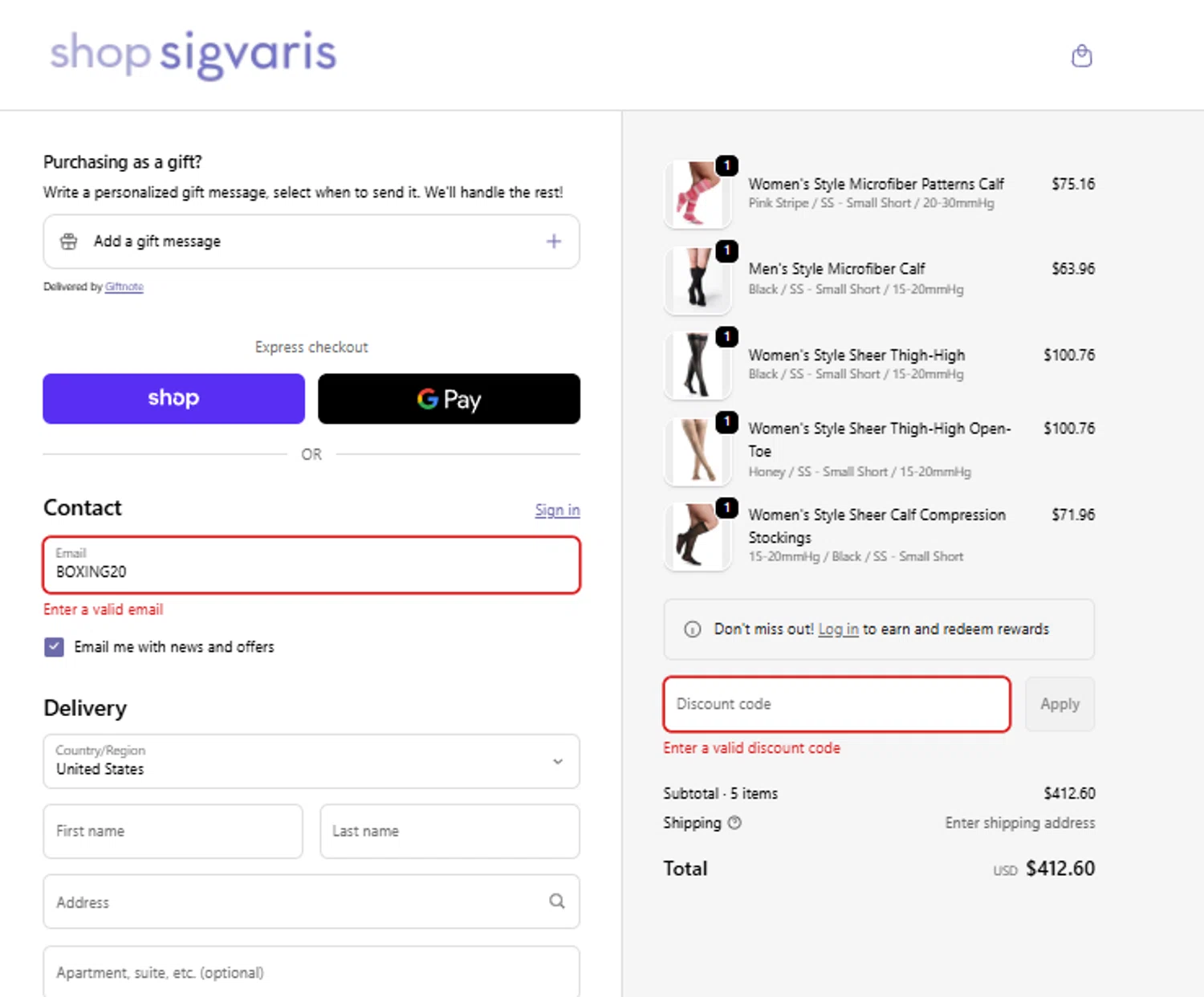Click into the Address field
Image resolution: width=1204 pixels, height=997 pixels.
coord(311,901)
